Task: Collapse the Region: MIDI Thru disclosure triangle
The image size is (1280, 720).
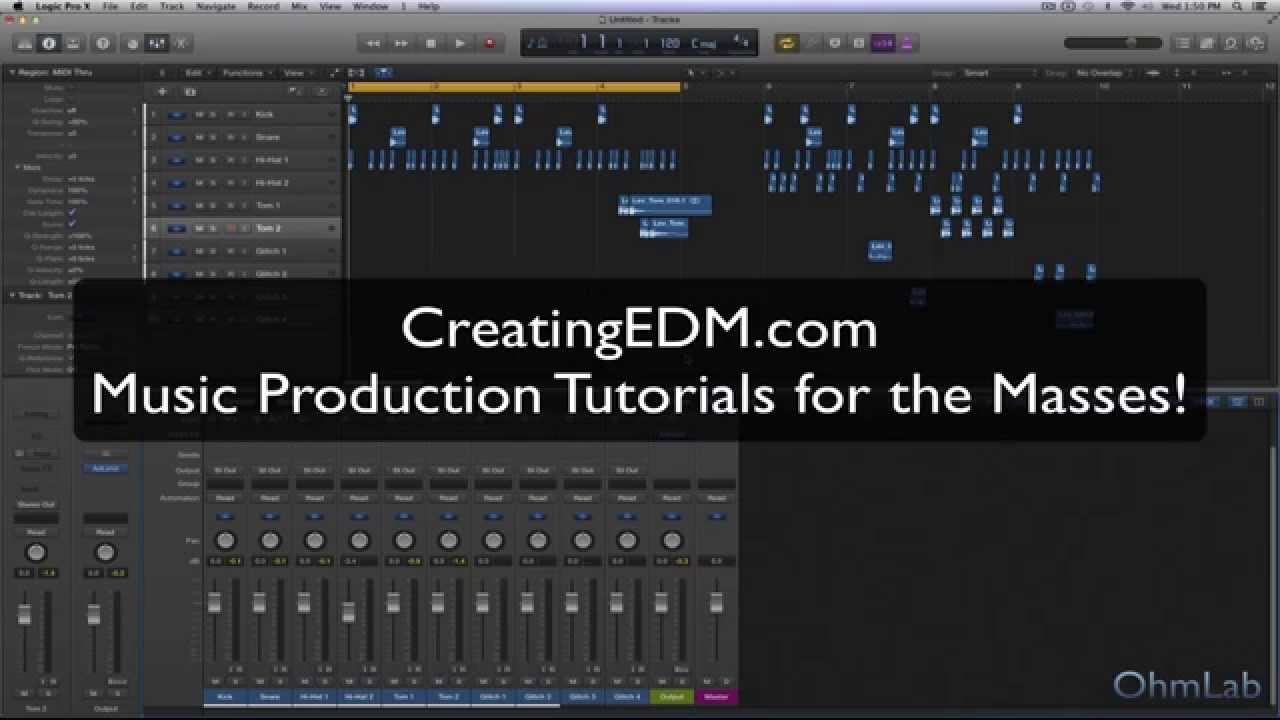Action: pyautogui.click(x=12, y=72)
